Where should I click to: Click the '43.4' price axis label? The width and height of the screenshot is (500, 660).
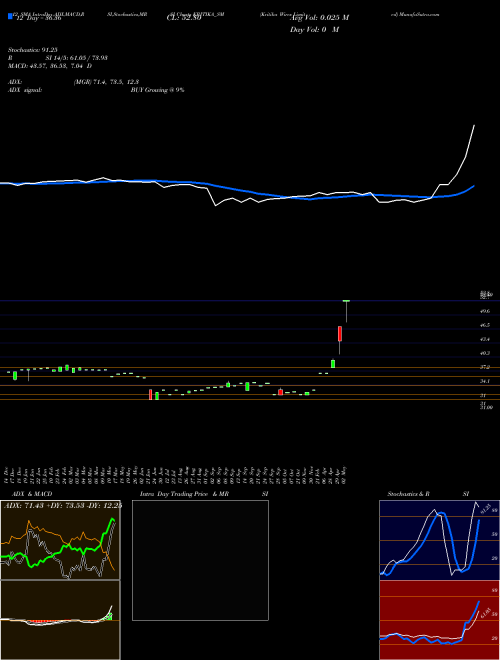point(484,339)
